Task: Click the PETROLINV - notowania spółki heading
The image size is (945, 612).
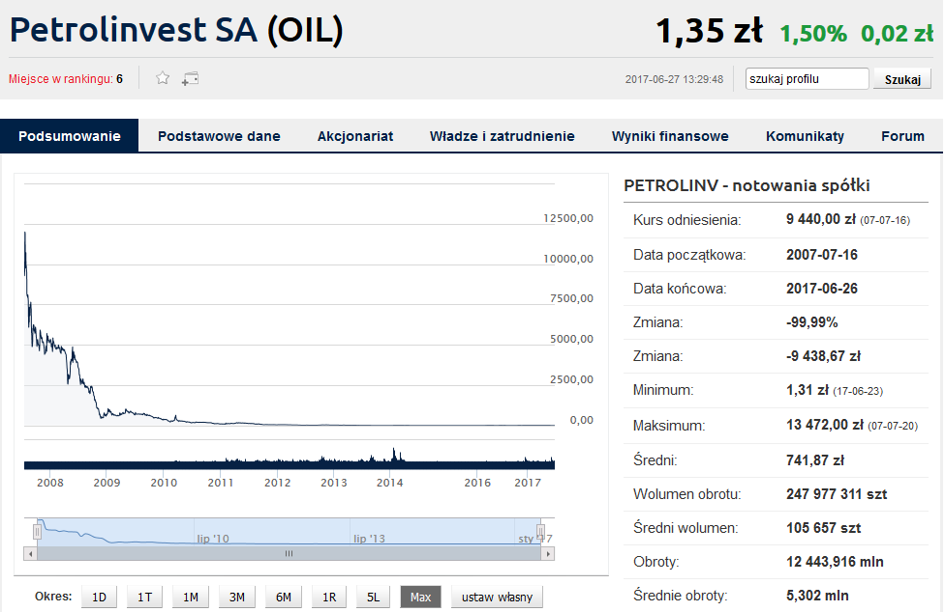Action: pos(747,185)
